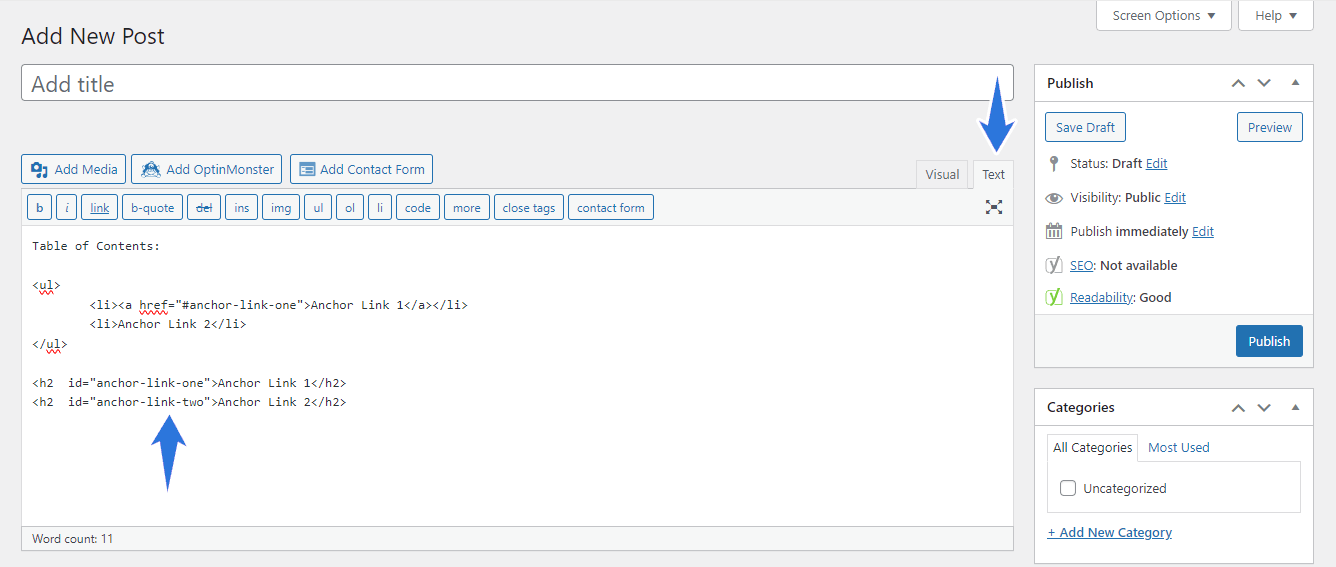
Task: Click the 'Table of Contents:' text line
Action: tap(96, 246)
